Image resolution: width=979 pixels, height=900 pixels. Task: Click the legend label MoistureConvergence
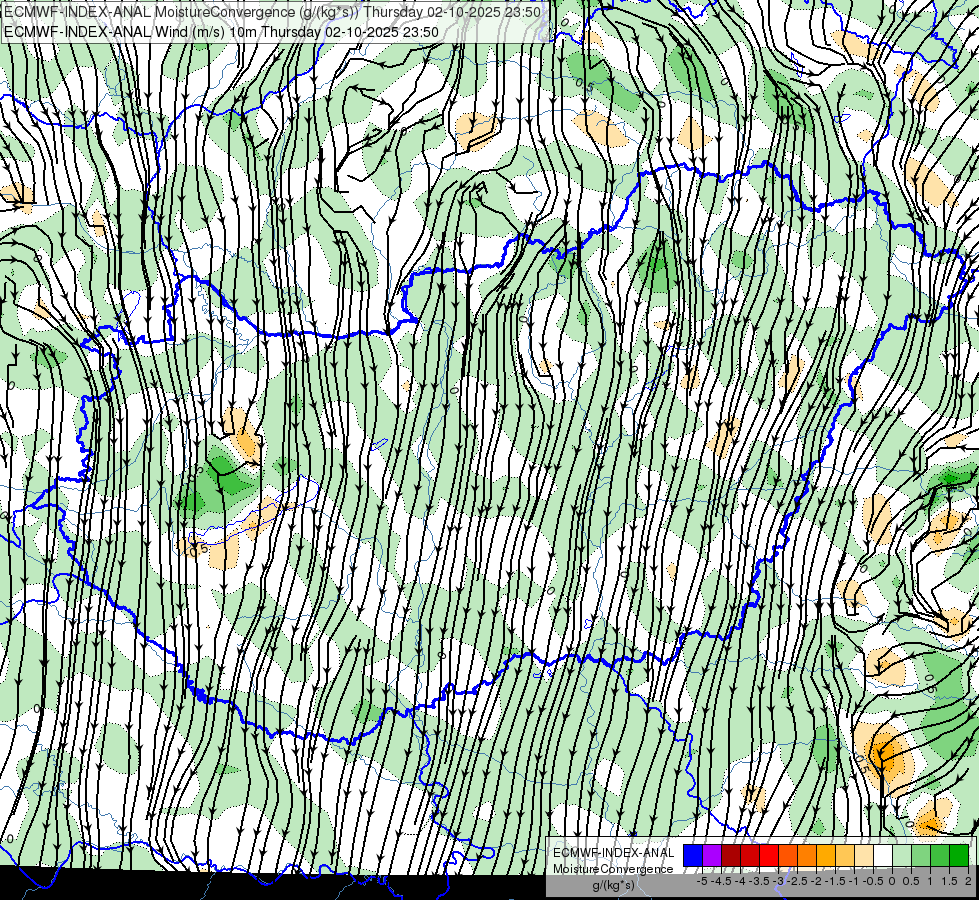[613, 869]
